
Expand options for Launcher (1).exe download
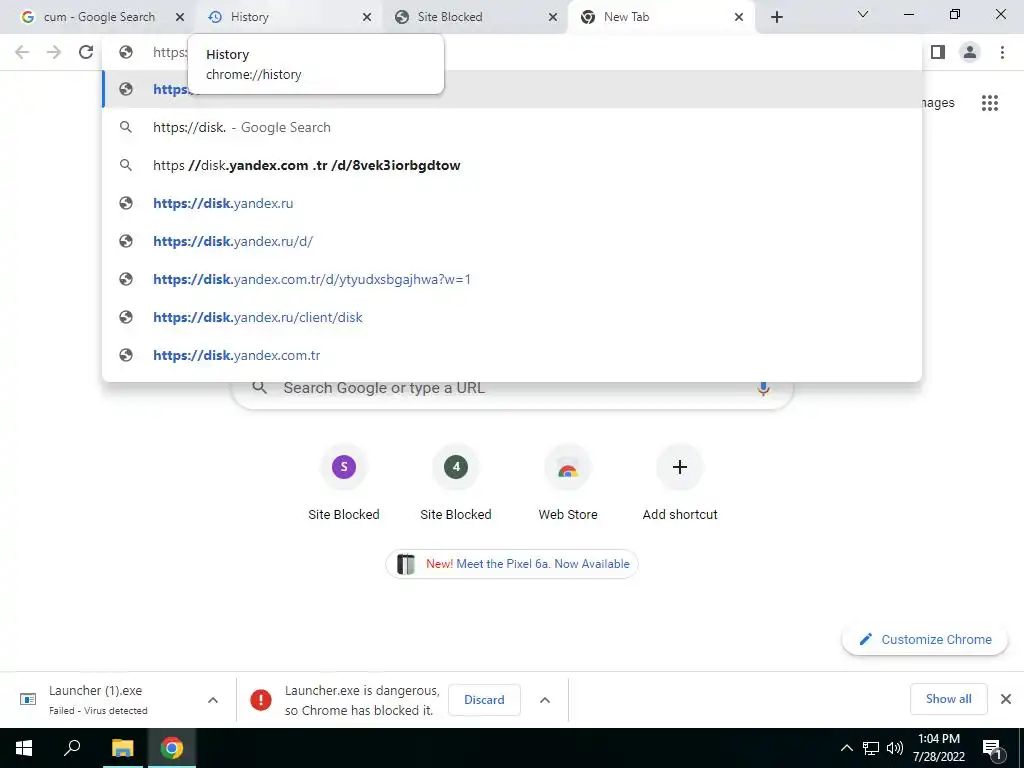pos(213,699)
